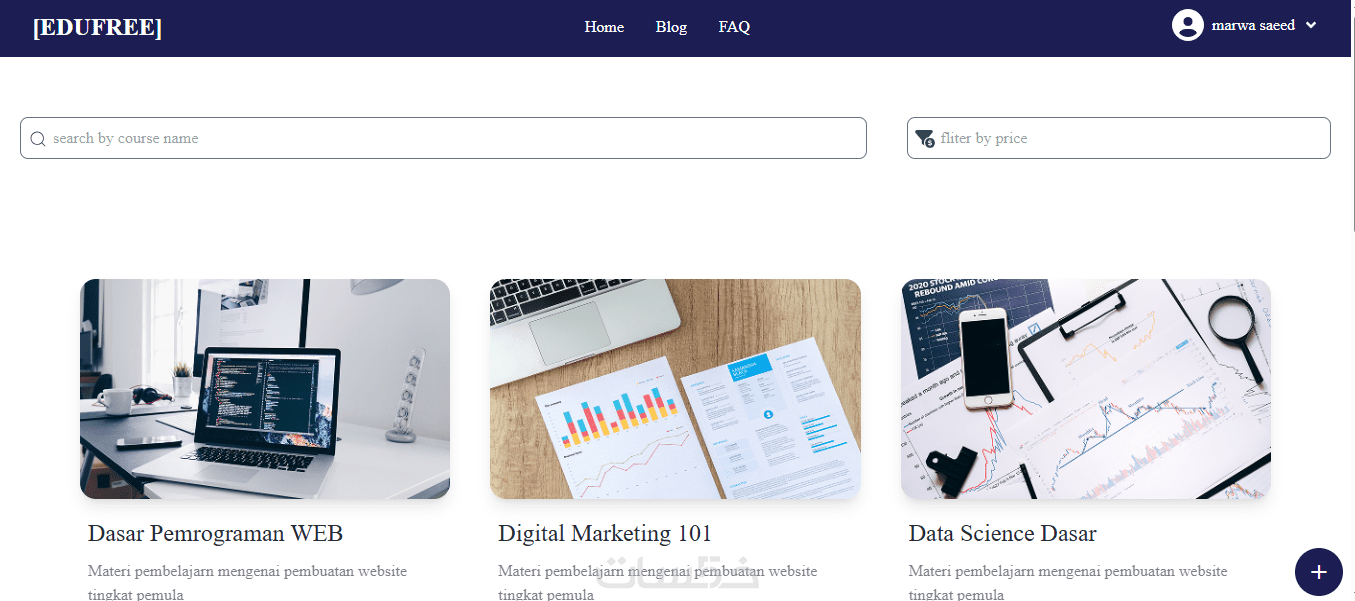The image size is (1355, 601).
Task: Expand the marwa saeed account chevron
Action: point(1311,25)
